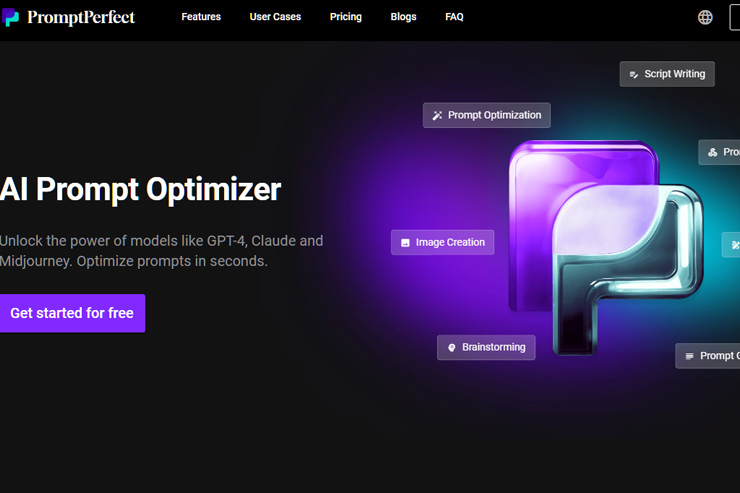
Task: Open the Features menu
Action: tap(201, 17)
